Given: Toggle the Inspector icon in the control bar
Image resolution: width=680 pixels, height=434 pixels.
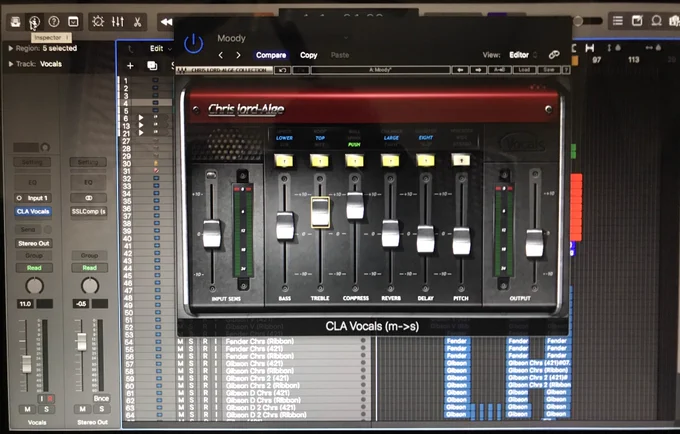Looking at the screenshot, I should (x=35, y=21).
